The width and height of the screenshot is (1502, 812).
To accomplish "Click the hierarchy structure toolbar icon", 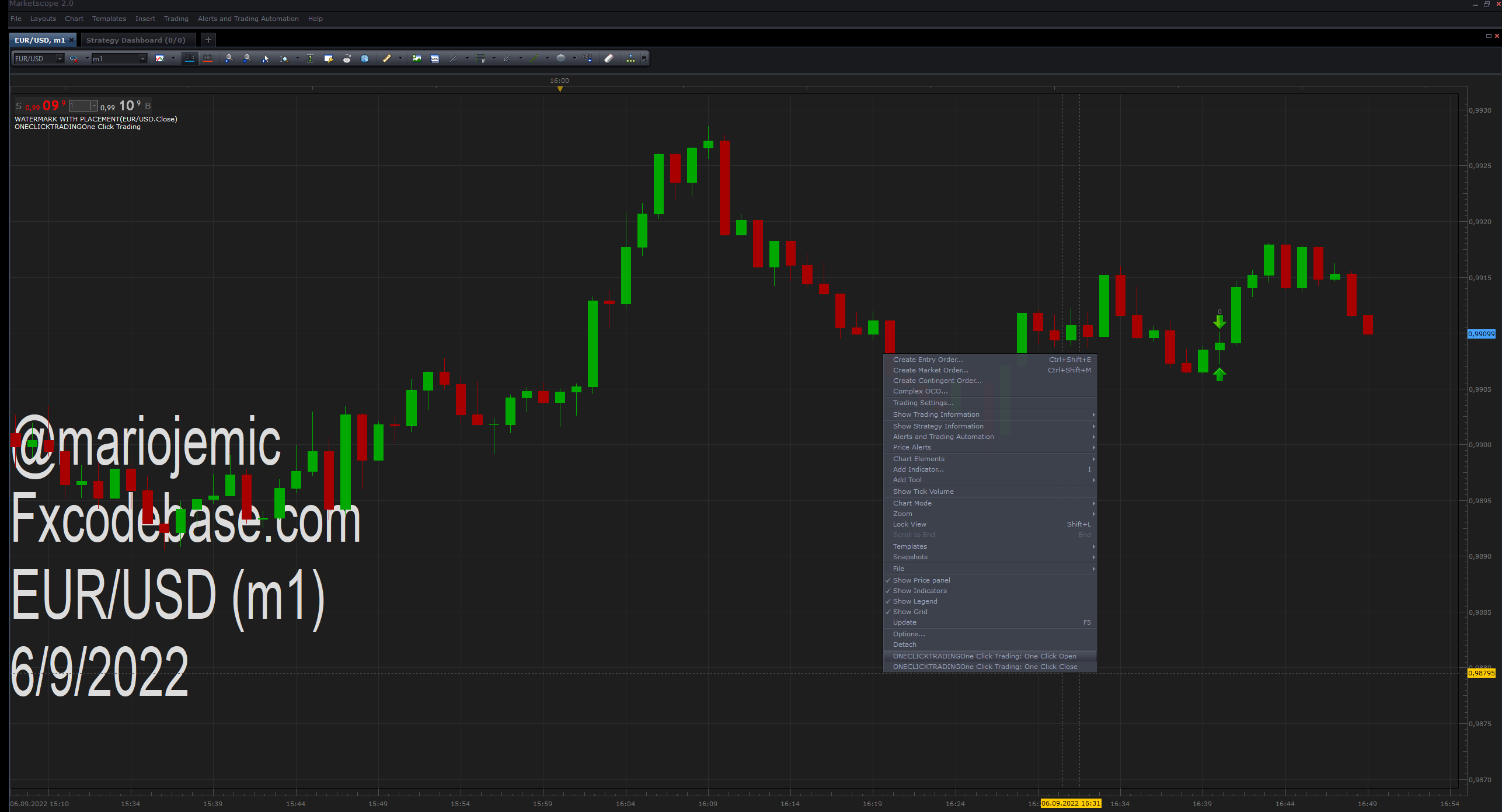I will coord(630,58).
